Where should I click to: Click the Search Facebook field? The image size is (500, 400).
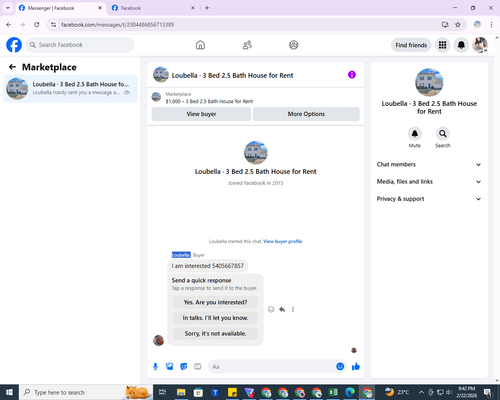[x=80, y=45]
